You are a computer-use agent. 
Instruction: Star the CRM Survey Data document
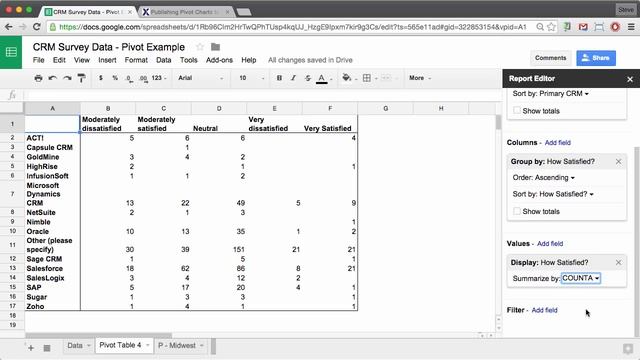[200, 47]
